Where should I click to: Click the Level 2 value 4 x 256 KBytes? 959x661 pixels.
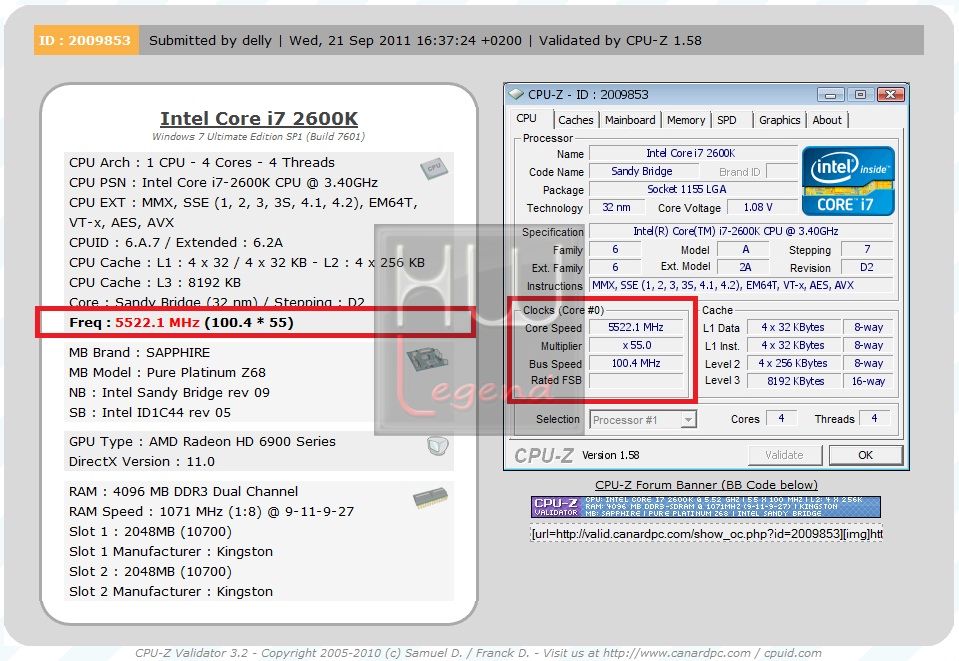click(793, 363)
